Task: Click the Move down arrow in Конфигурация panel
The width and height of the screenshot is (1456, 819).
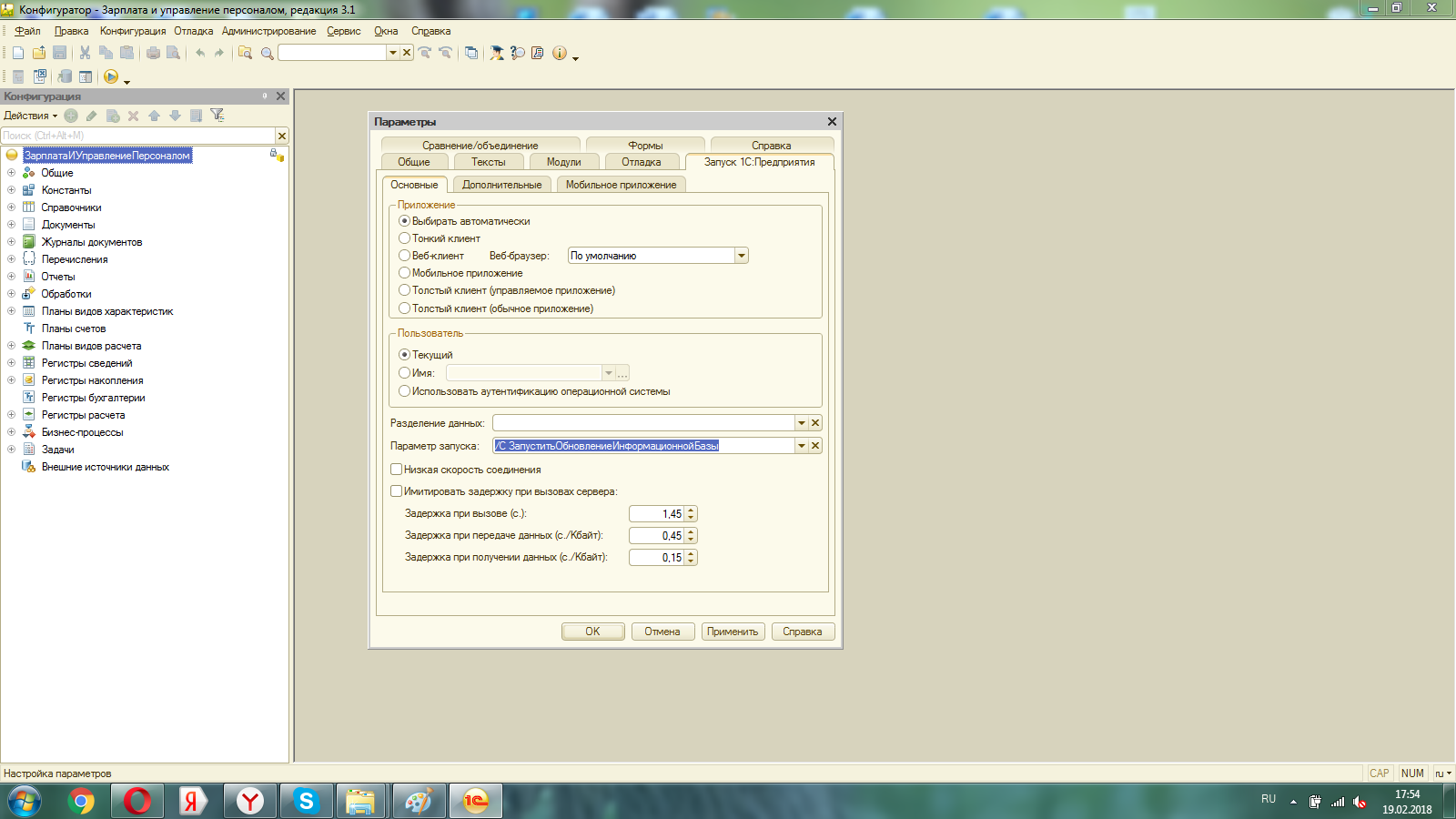Action: [x=175, y=116]
